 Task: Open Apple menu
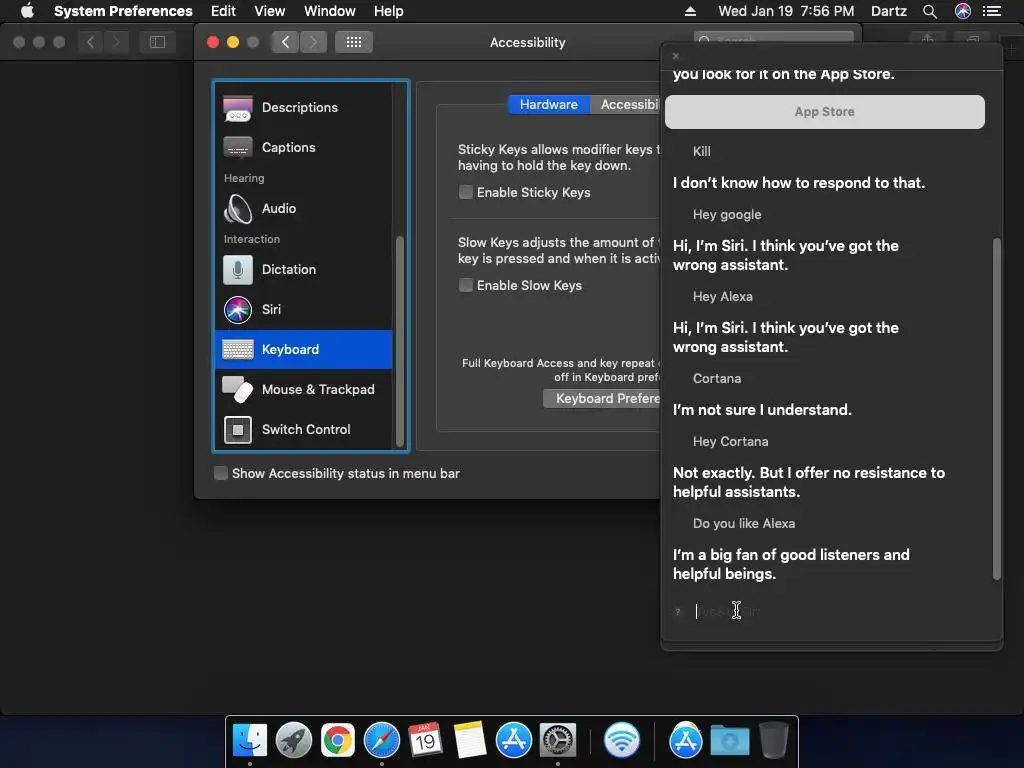(x=27, y=11)
